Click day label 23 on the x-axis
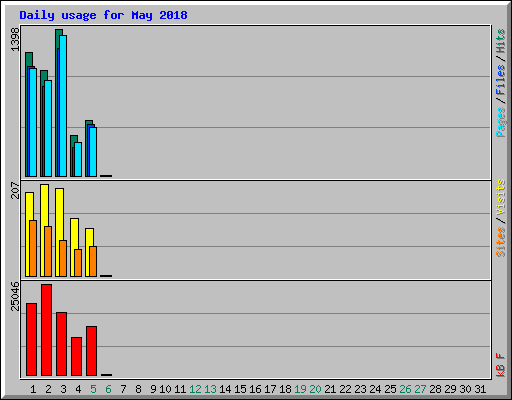Image resolution: width=512 pixels, height=400 pixels. 360,389
